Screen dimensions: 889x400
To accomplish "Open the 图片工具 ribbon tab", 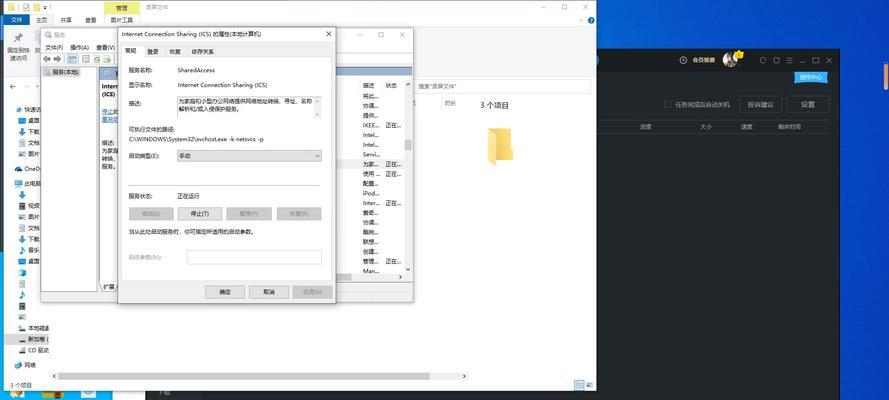I will click(123, 20).
